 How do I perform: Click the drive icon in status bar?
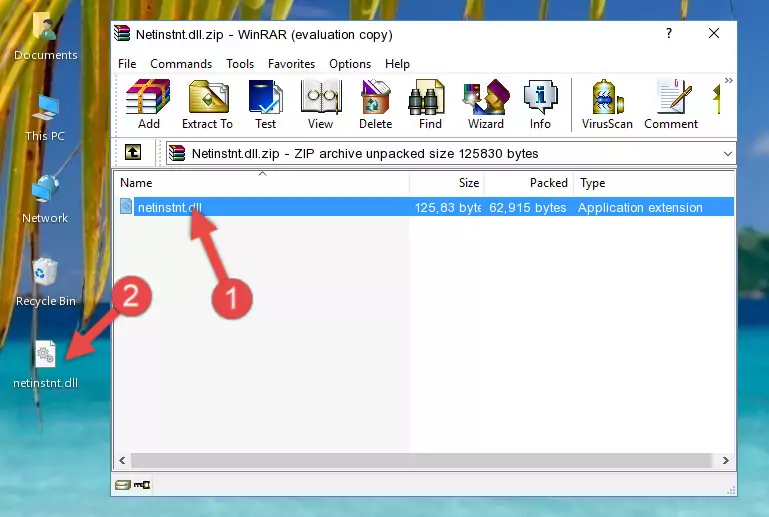123,485
